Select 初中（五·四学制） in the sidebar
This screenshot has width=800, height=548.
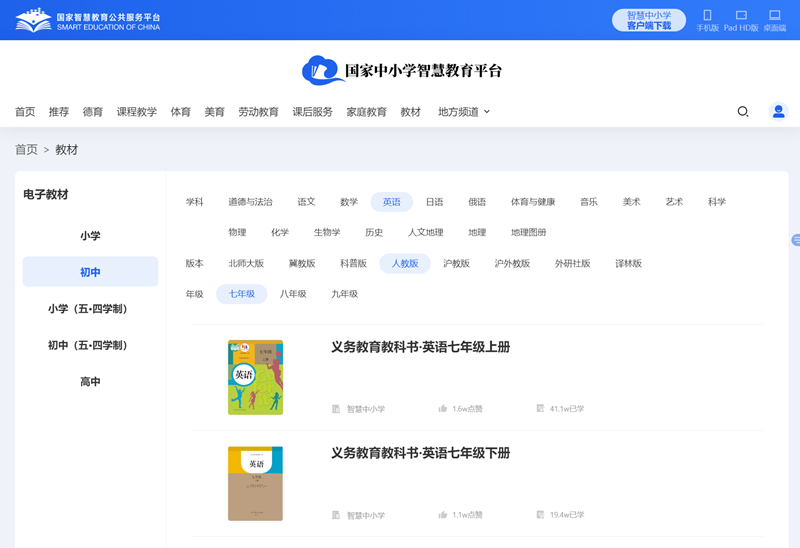pos(90,345)
